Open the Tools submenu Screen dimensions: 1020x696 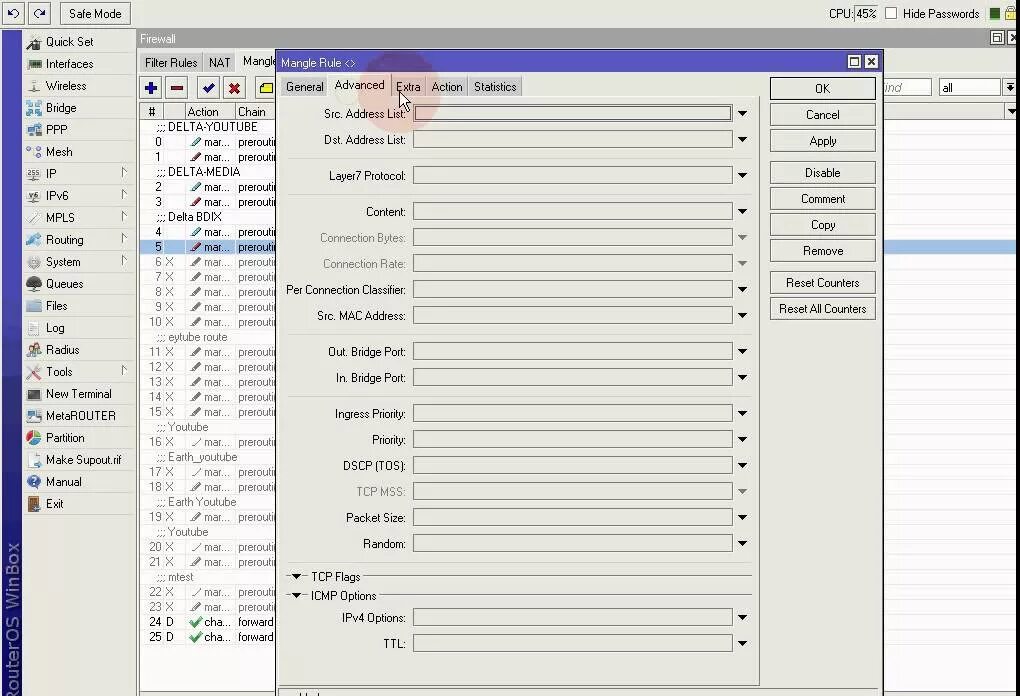pos(59,372)
